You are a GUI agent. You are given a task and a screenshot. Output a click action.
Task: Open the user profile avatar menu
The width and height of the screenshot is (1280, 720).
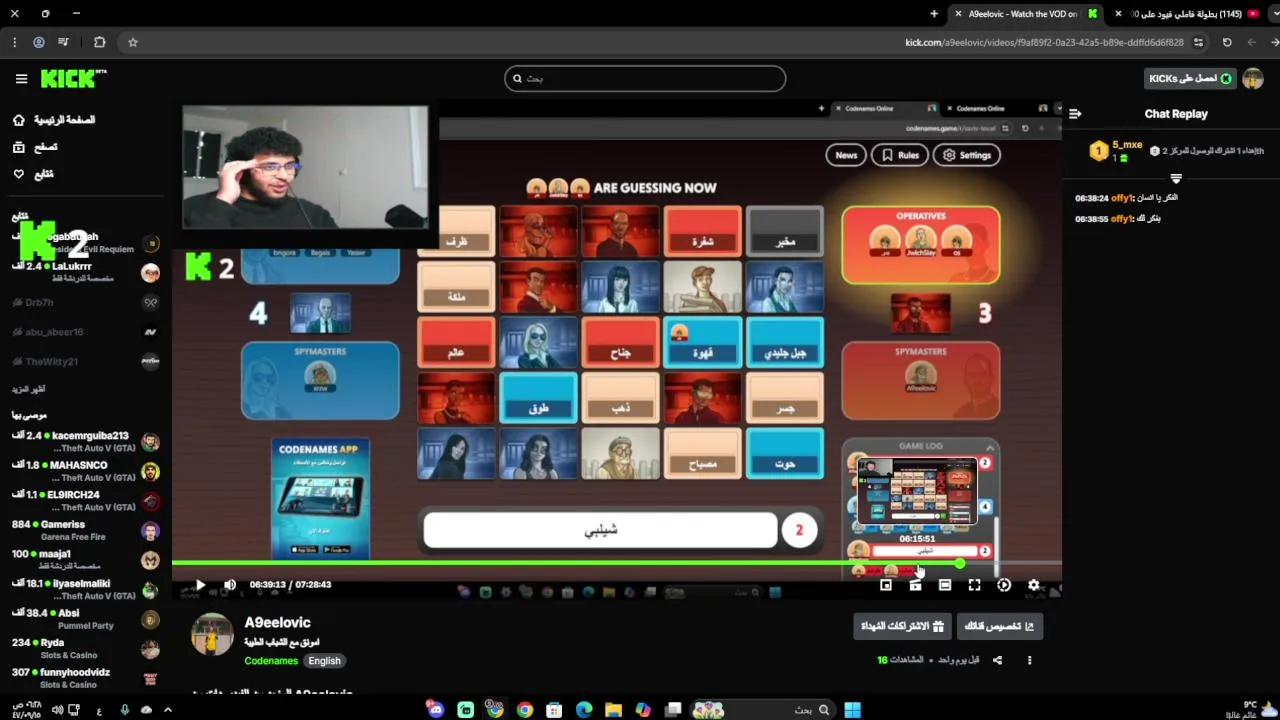[1253, 79]
